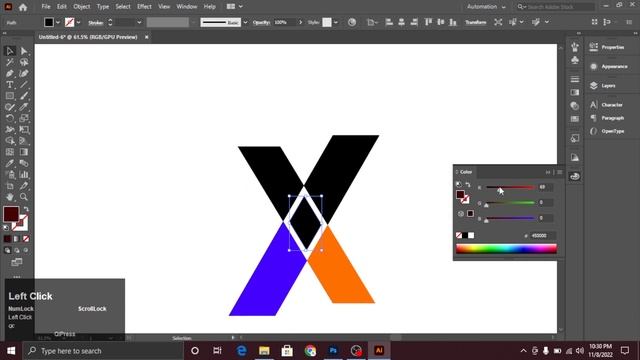Set paint mode to None
The height and width of the screenshot is (360, 640).
26,239
